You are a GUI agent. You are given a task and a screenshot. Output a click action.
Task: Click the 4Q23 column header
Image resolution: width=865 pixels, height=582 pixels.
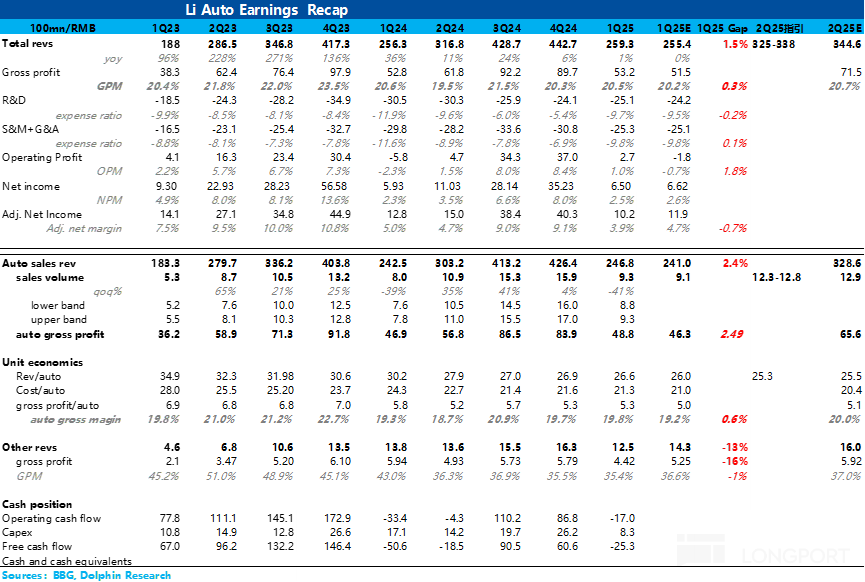coord(336,28)
